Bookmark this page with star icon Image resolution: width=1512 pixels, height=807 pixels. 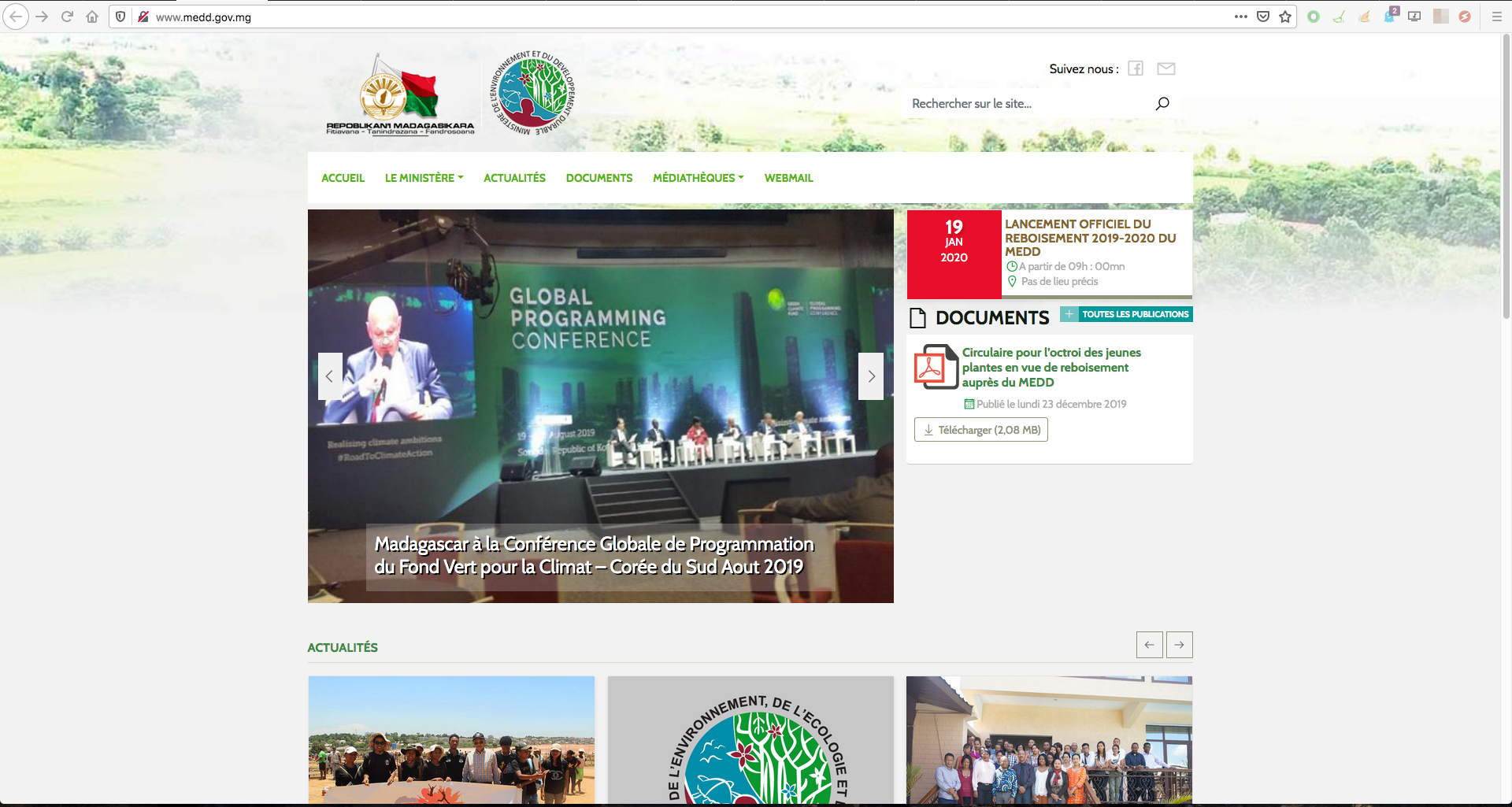pos(1285,17)
